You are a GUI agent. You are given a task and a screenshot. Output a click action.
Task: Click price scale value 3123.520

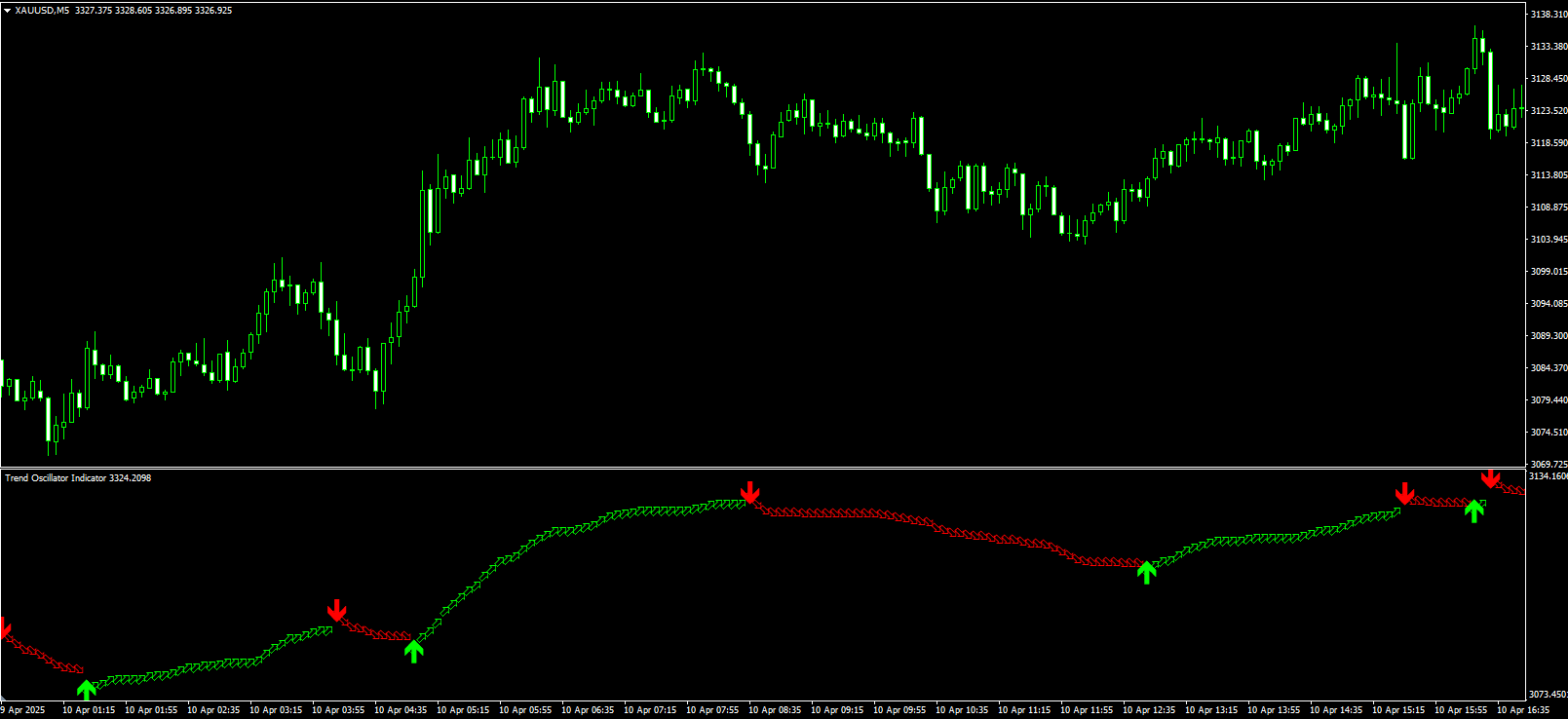(x=1549, y=111)
